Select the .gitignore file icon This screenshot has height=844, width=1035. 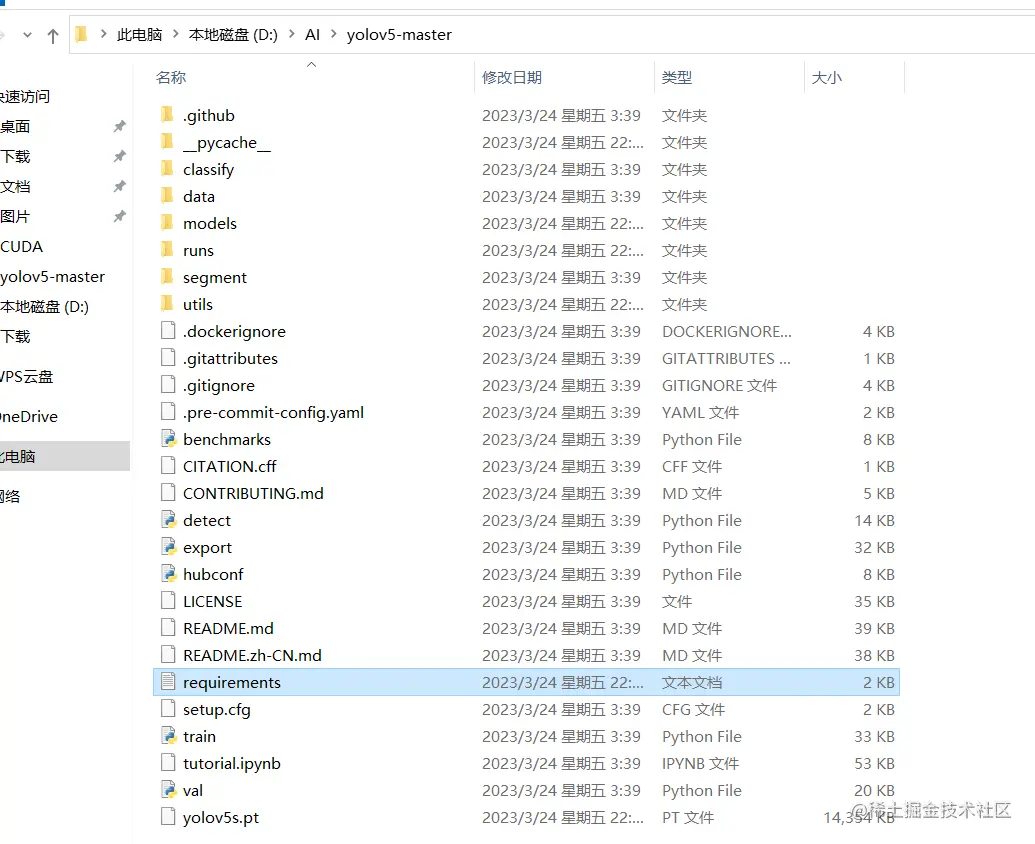coord(168,385)
